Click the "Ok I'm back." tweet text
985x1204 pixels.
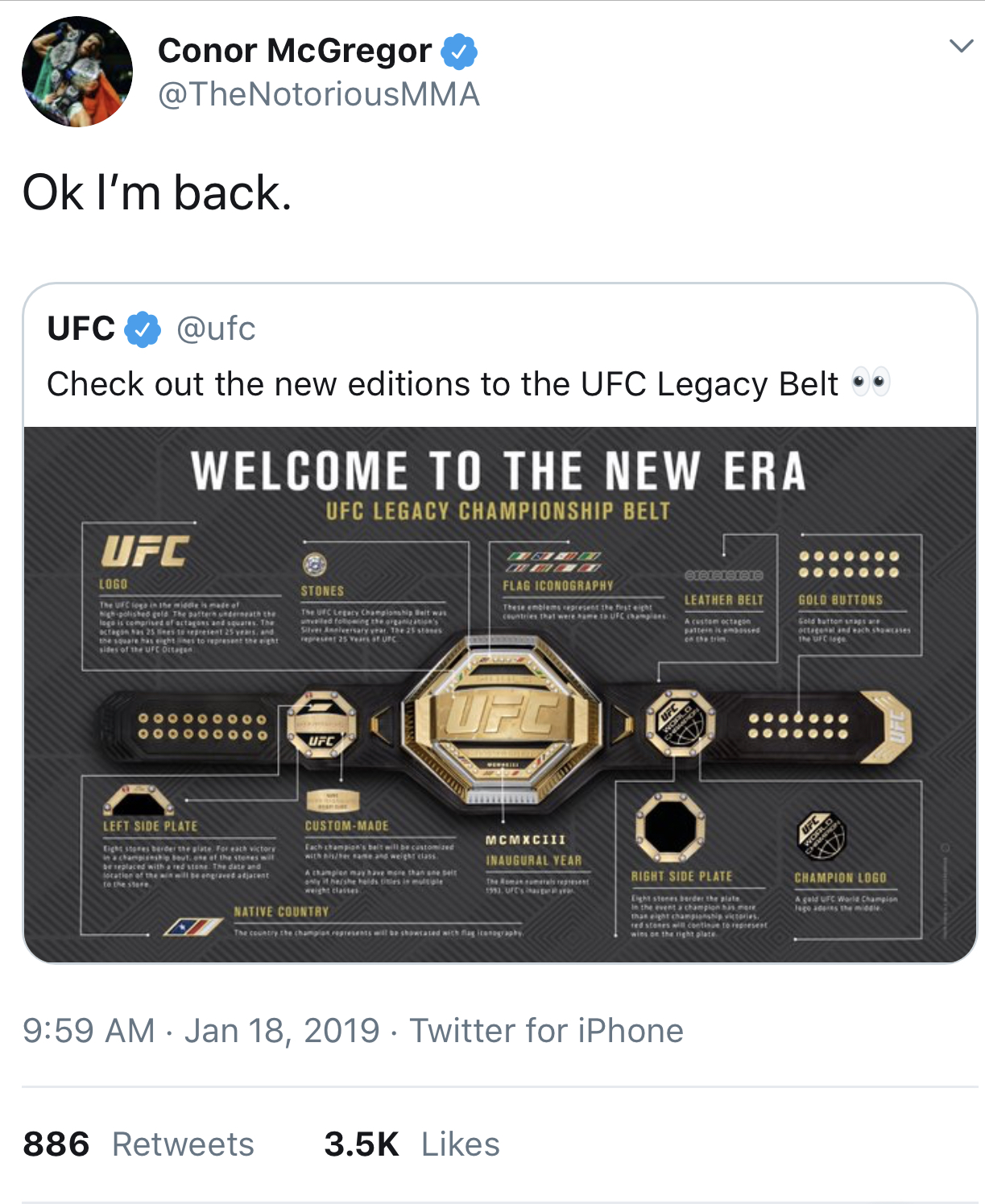point(157,193)
